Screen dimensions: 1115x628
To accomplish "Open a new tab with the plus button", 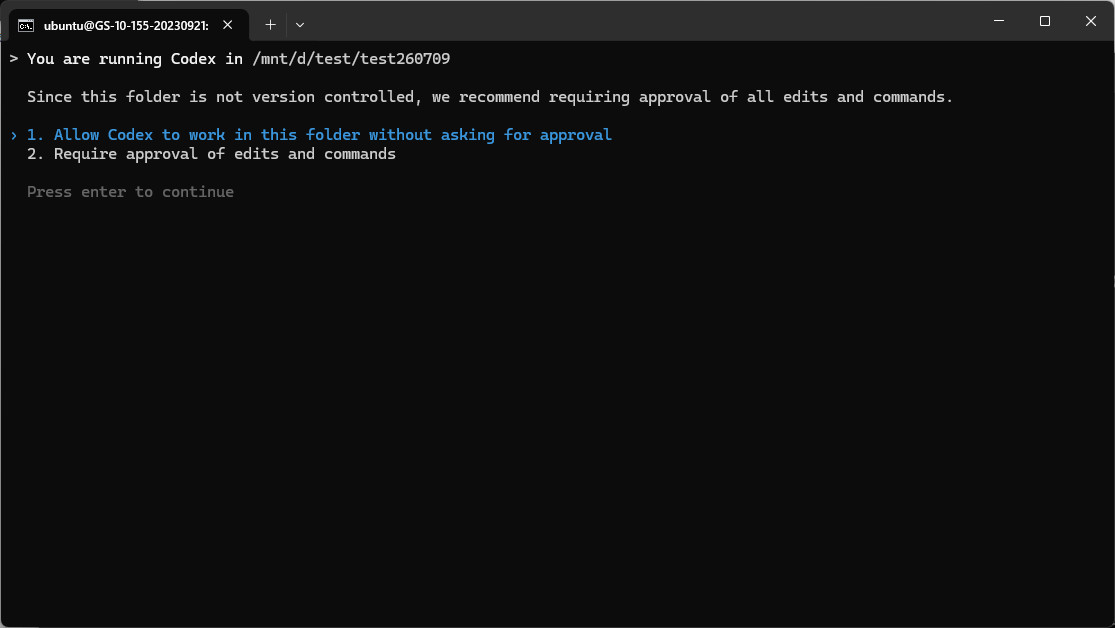I will [270, 25].
